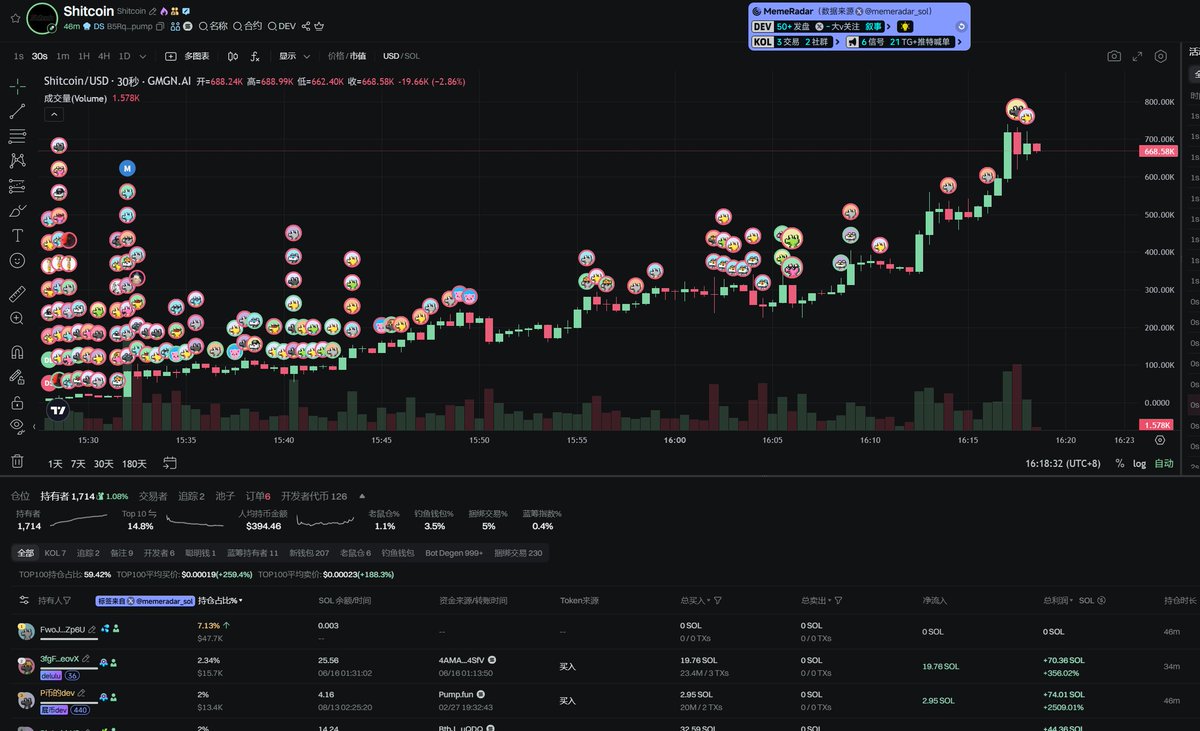Screen dimensions: 1200x731
Task: Open the fx indicators menu
Action: [255, 57]
